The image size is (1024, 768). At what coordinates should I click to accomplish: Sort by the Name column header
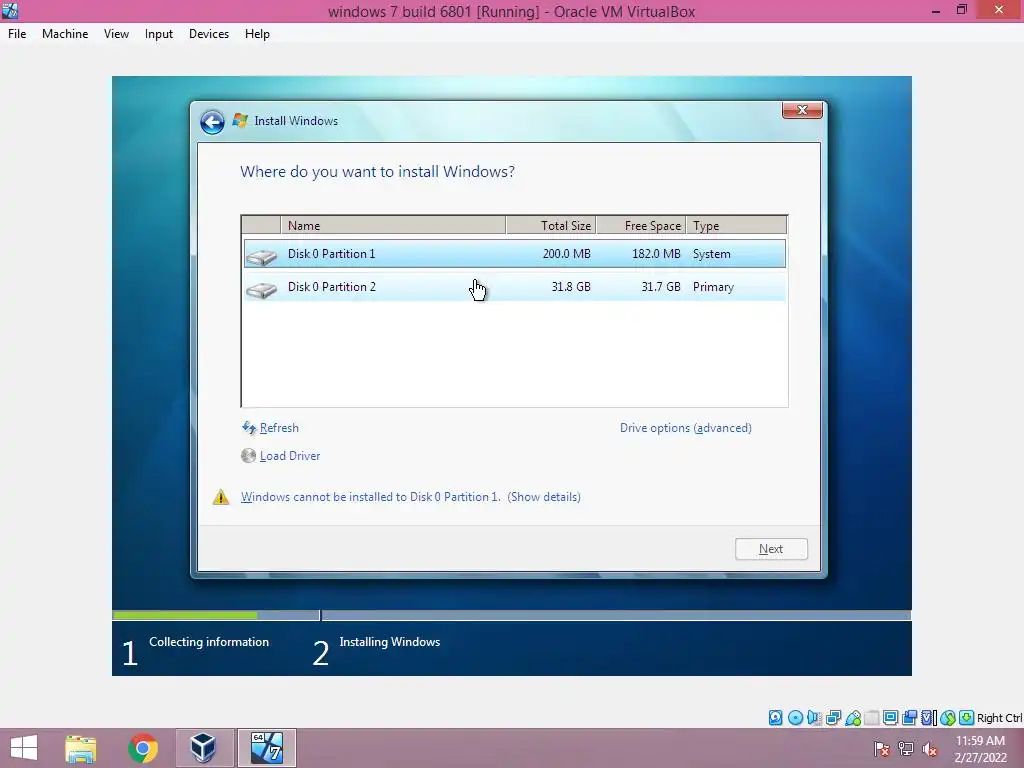tap(393, 225)
